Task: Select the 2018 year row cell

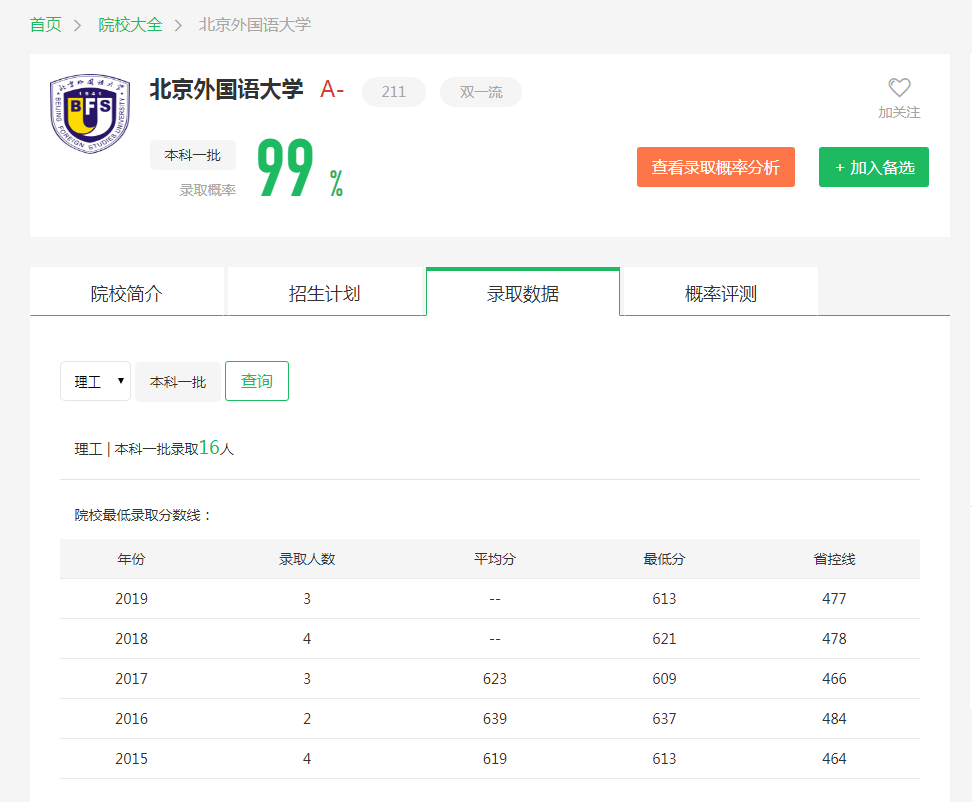Action: tap(131, 638)
